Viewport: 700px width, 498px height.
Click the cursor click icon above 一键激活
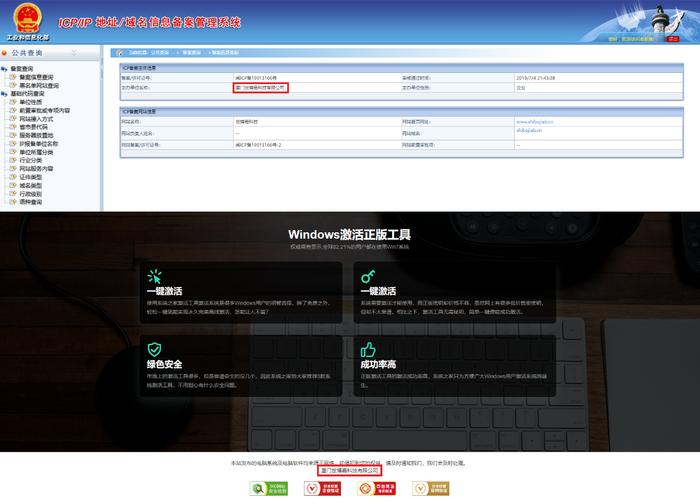pyautogui.click(x=154, y=277)
